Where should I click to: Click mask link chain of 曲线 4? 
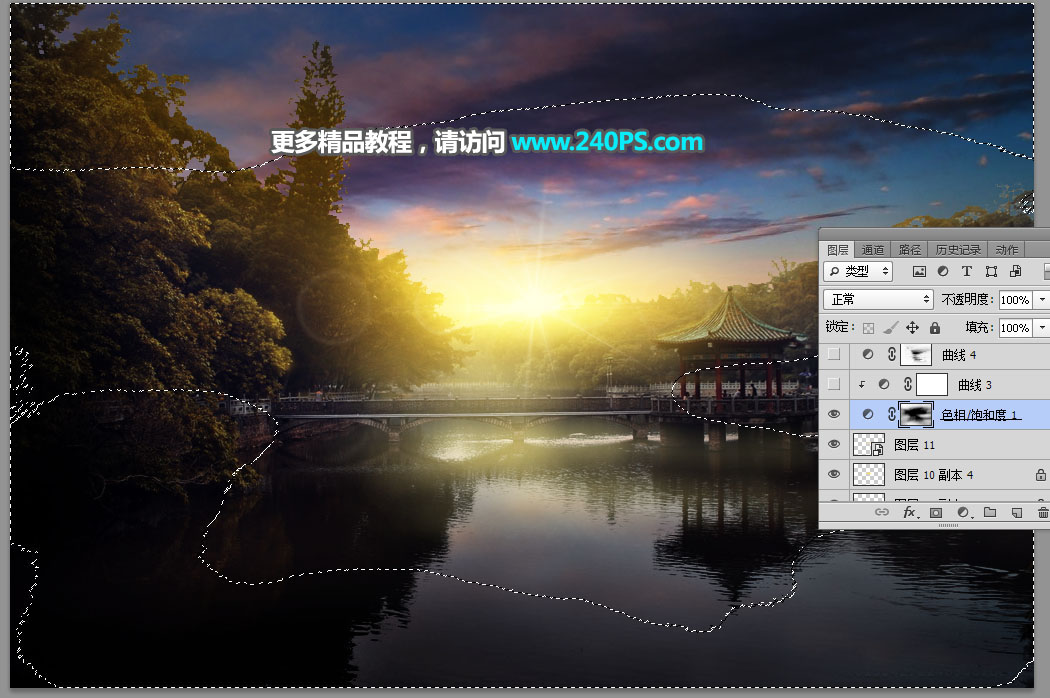tap(891, 354)
